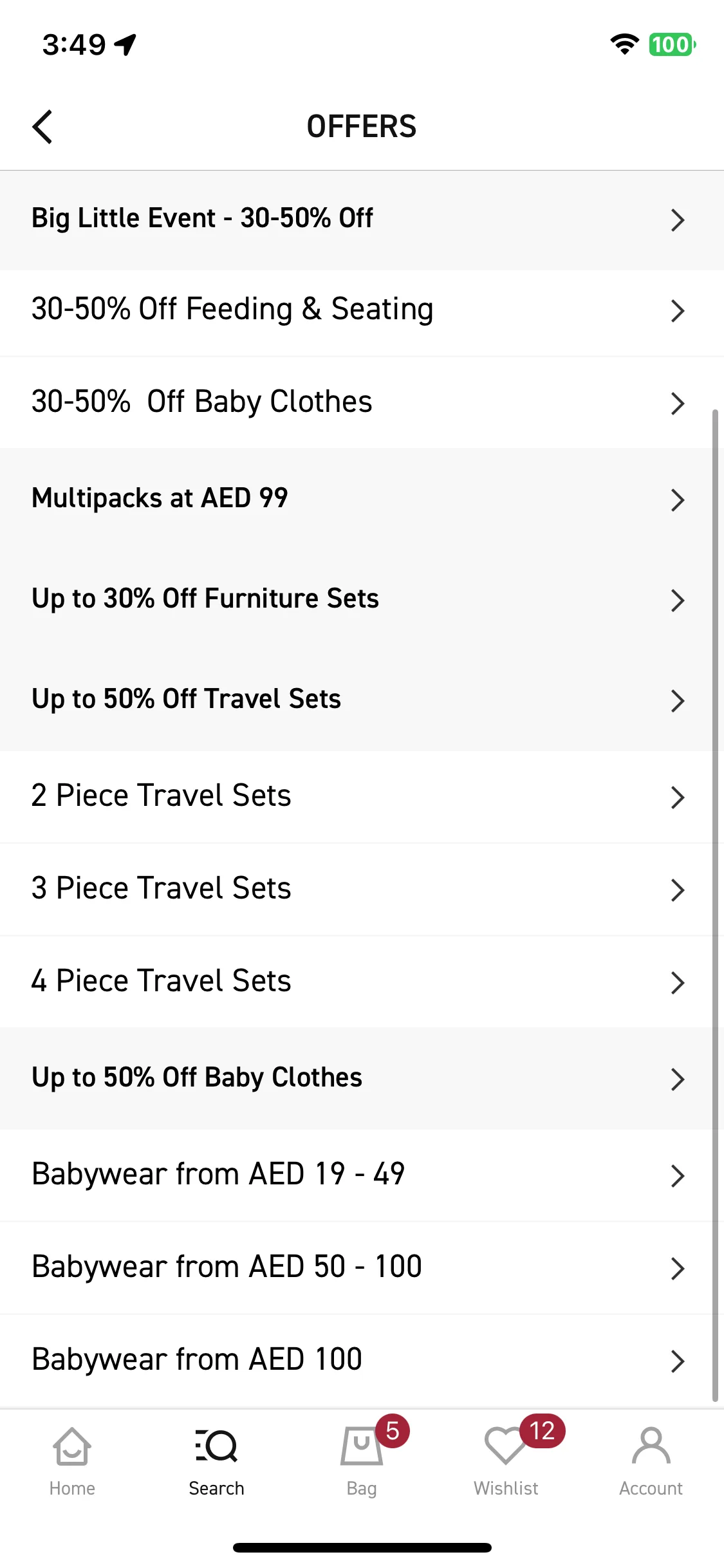Expand Up to 50% Off Travel Sets chevron

677,701
